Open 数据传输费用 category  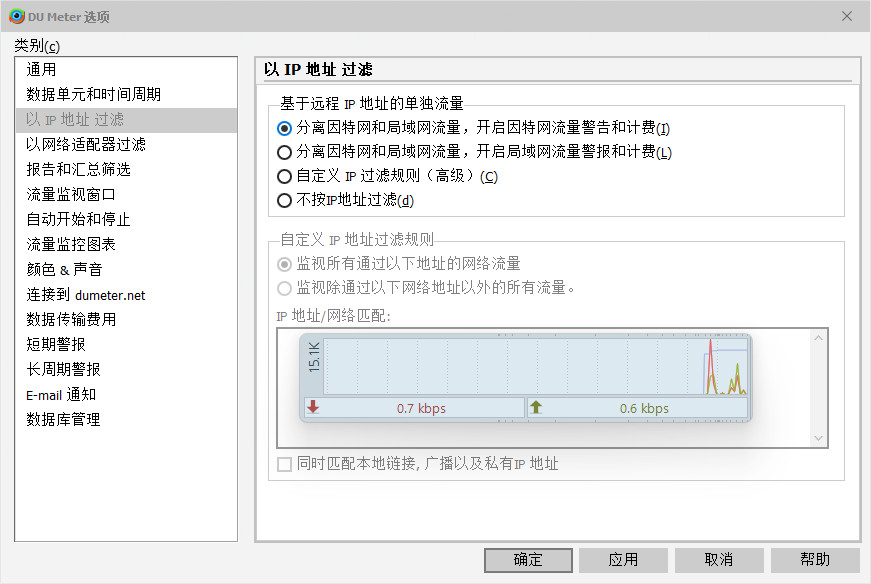pos(126,320)
